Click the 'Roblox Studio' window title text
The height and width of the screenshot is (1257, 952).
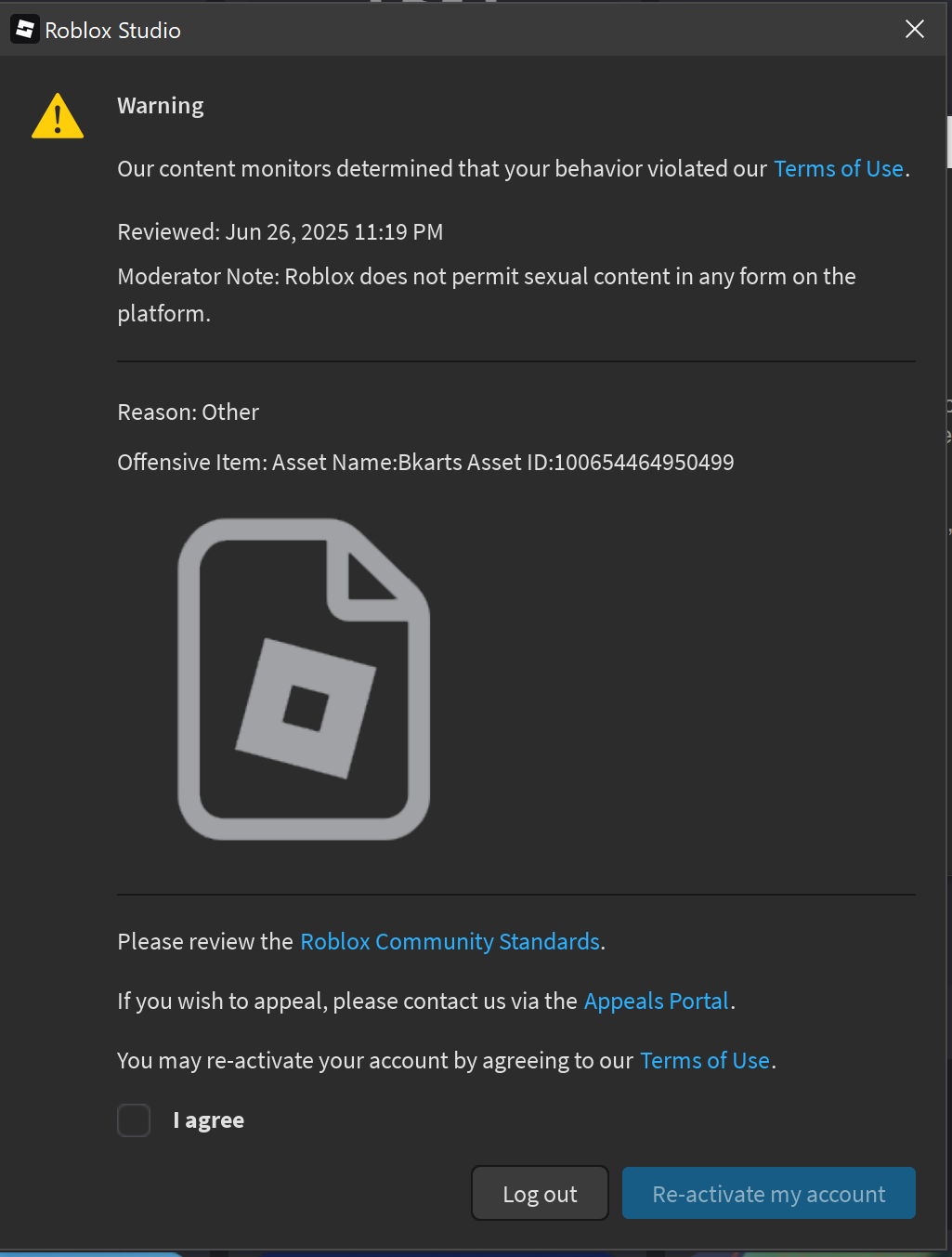113,31
